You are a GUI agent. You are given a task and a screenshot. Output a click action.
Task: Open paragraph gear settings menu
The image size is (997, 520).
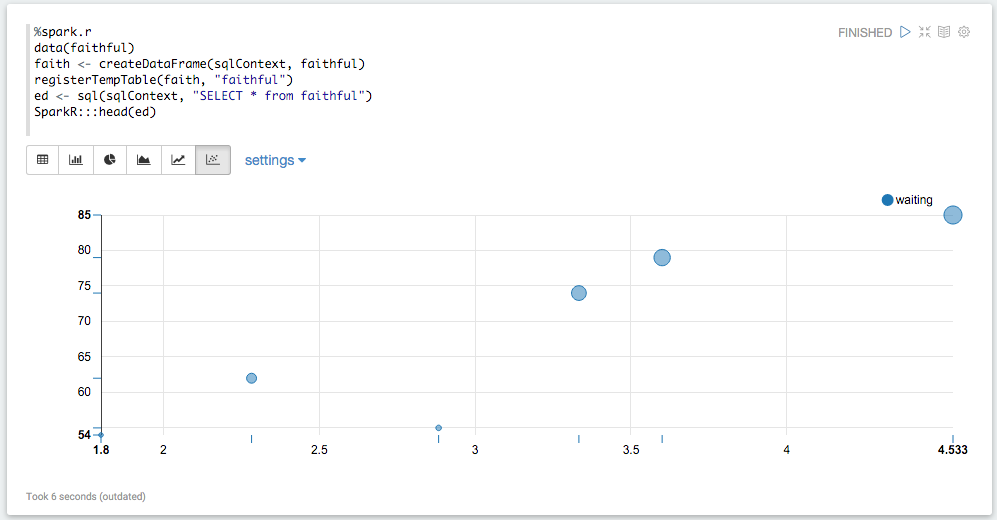[x=964, y=32]
